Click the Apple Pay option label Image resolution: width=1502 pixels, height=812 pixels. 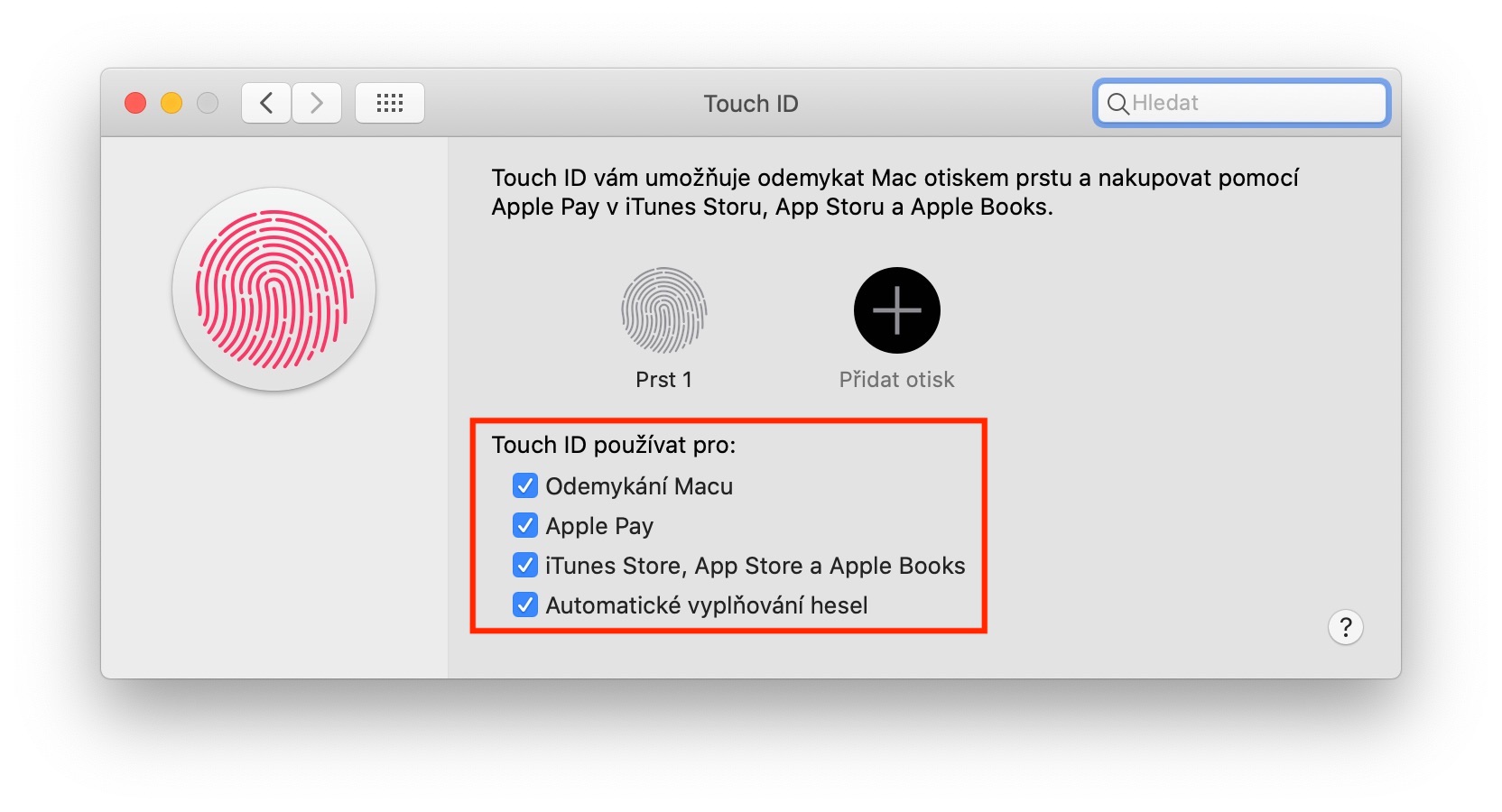(599, 526)
